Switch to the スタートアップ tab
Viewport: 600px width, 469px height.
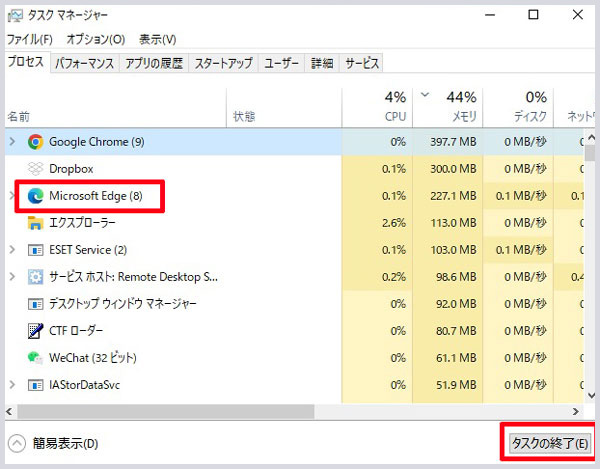(x=224, y=63)
